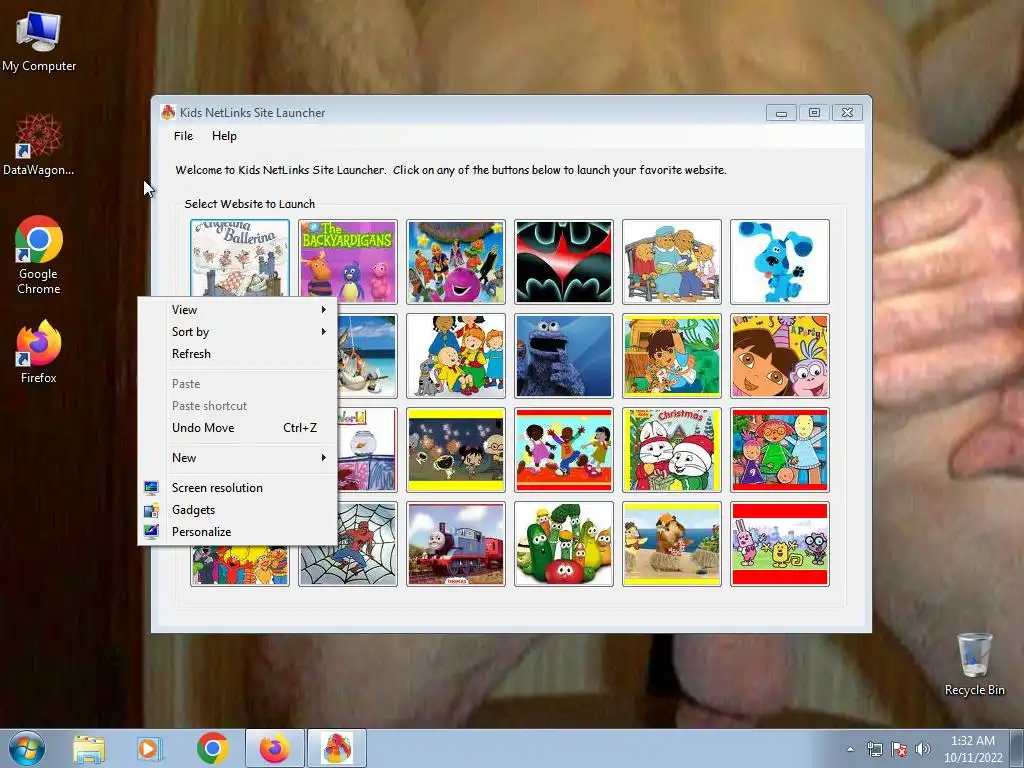Open the File menu in Kids NetLinks
1024x768 pixels.
coord(184,136)
